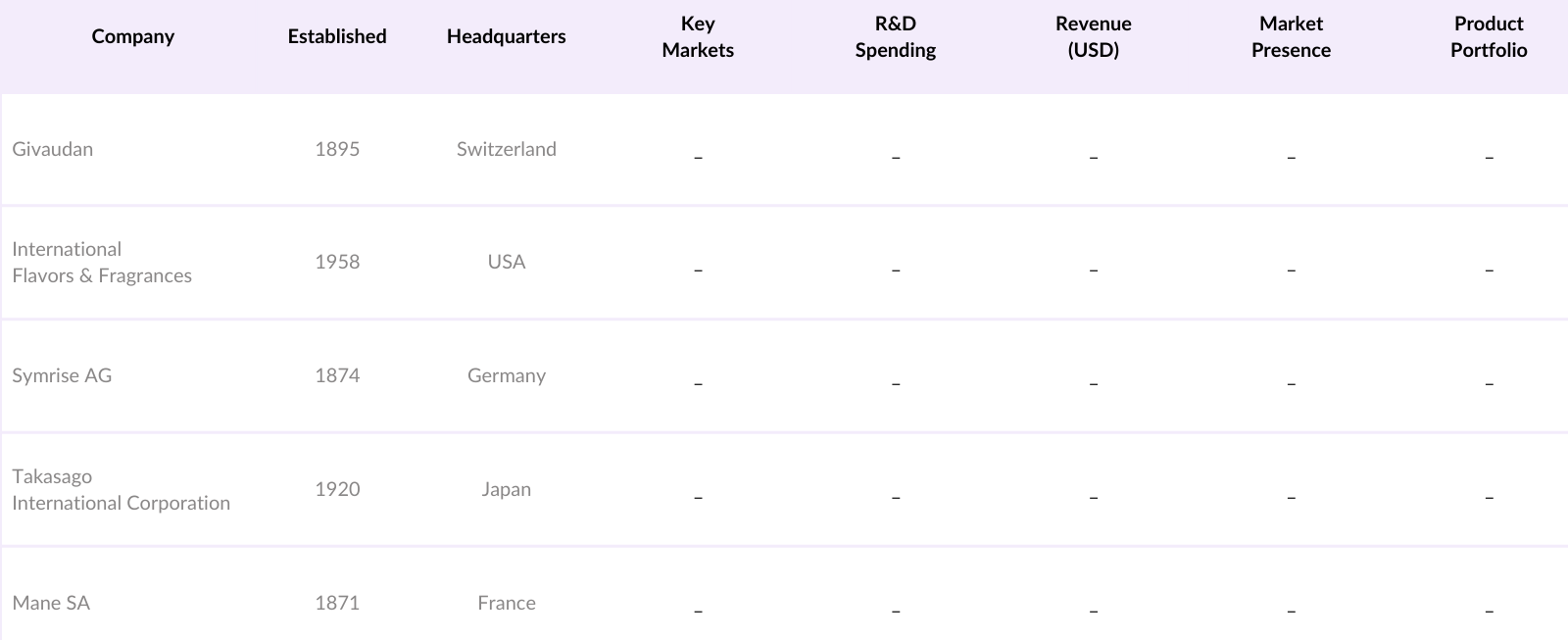The height and width of the screenshot is (640, 1568).
Task: Select the Givaudan company name
Action: 53,149
